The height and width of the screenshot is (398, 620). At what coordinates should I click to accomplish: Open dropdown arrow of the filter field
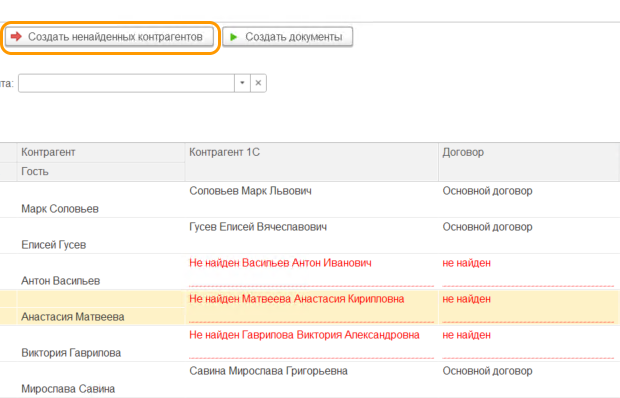tap(242, 83)
